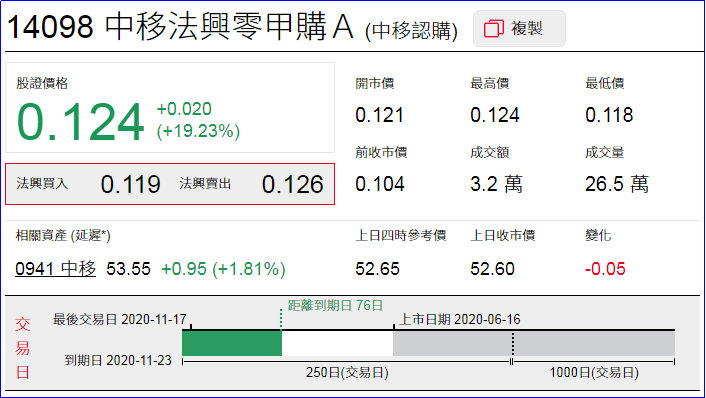Screen dimensions: 706x398
Task: Click the warrant price 0.124
Action: tap(80, 122)
